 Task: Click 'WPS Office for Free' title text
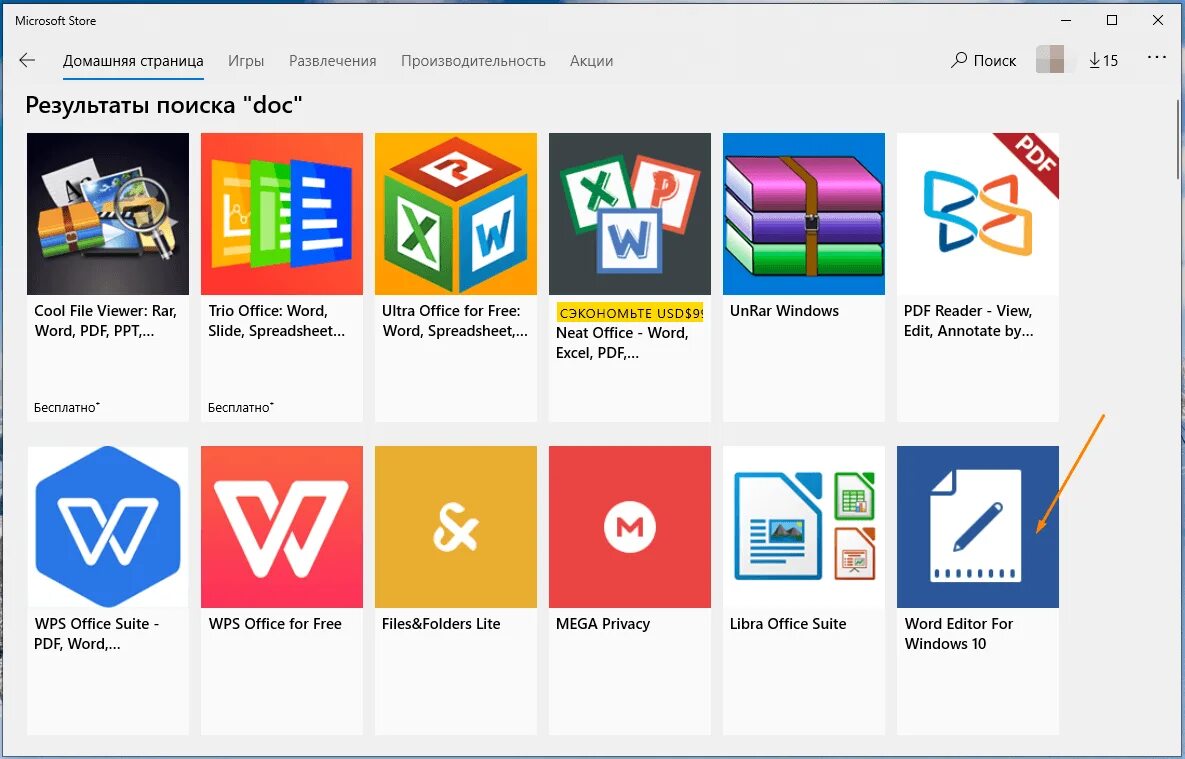click(x=275, y=624)
